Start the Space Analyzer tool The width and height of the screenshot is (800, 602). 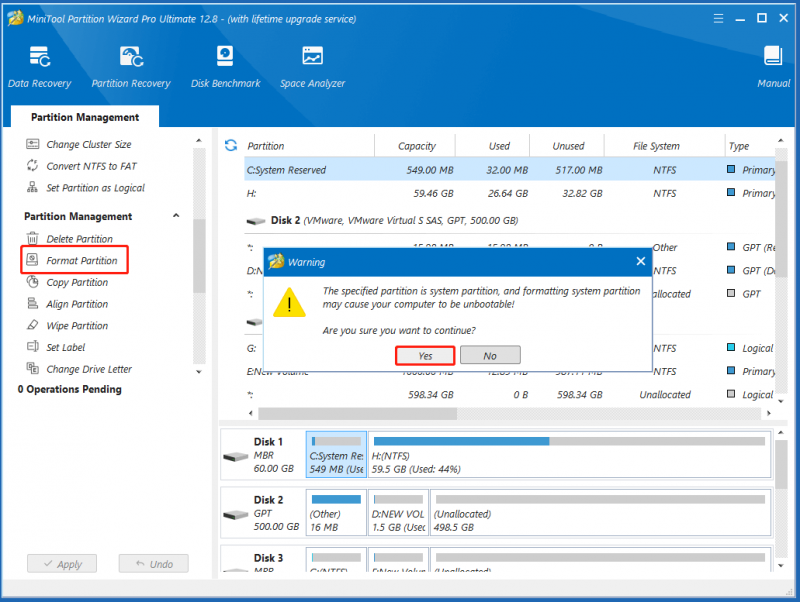click(312, 67)
